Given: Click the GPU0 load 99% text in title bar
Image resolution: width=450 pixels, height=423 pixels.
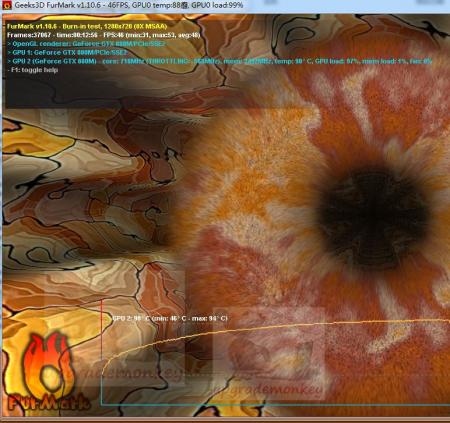Looking at the screenshot, I should [217, 5].
